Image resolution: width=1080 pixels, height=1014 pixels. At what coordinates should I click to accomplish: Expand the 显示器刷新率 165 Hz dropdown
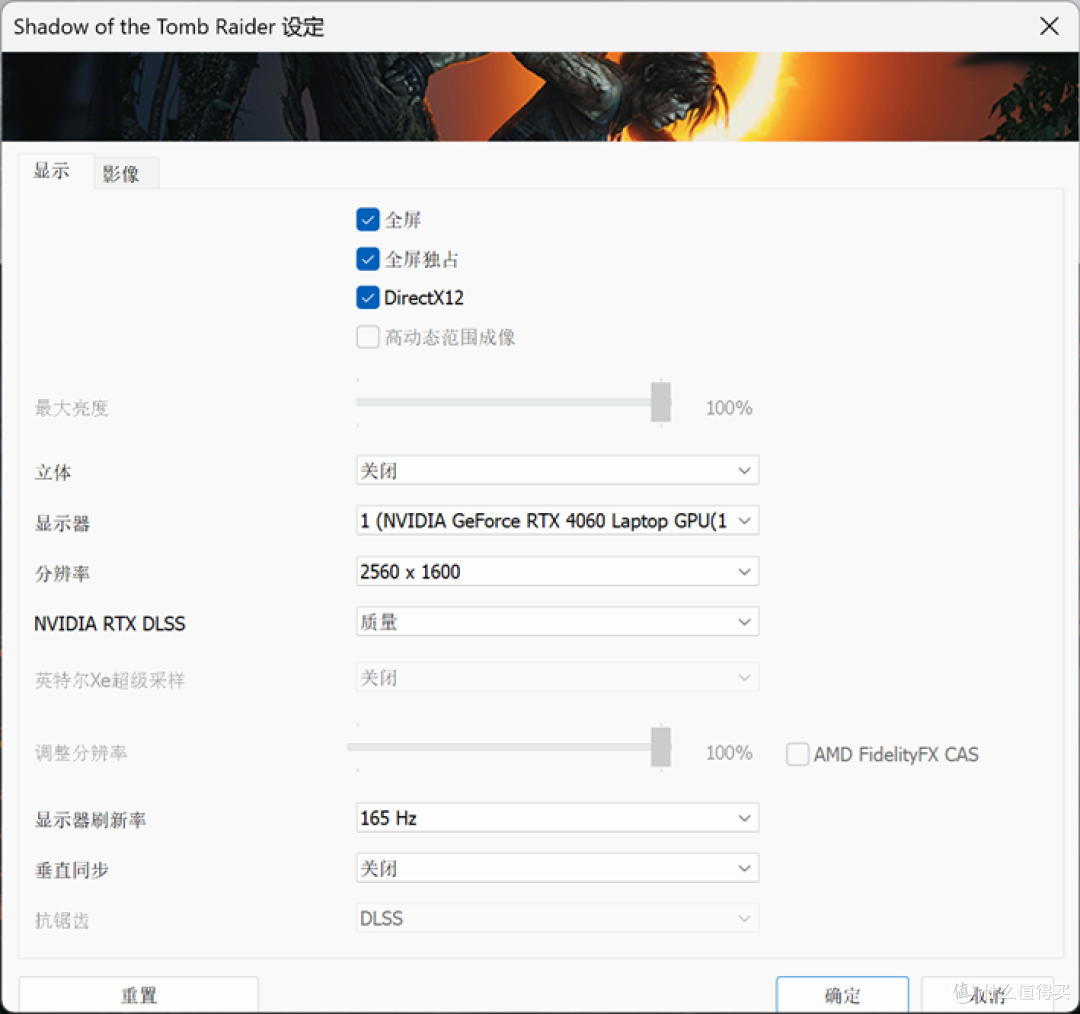[x=557, y=818]
